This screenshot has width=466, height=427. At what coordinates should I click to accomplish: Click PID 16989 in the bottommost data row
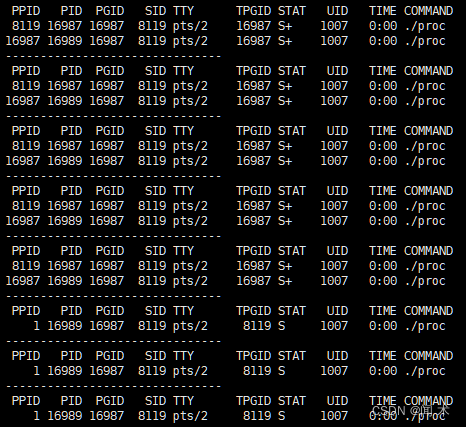(65, 416)
